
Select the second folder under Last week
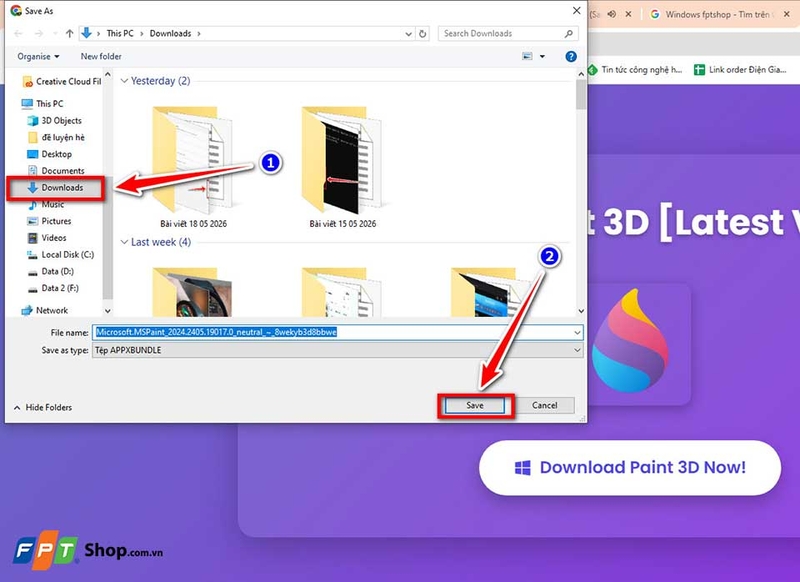pos(342,291)
